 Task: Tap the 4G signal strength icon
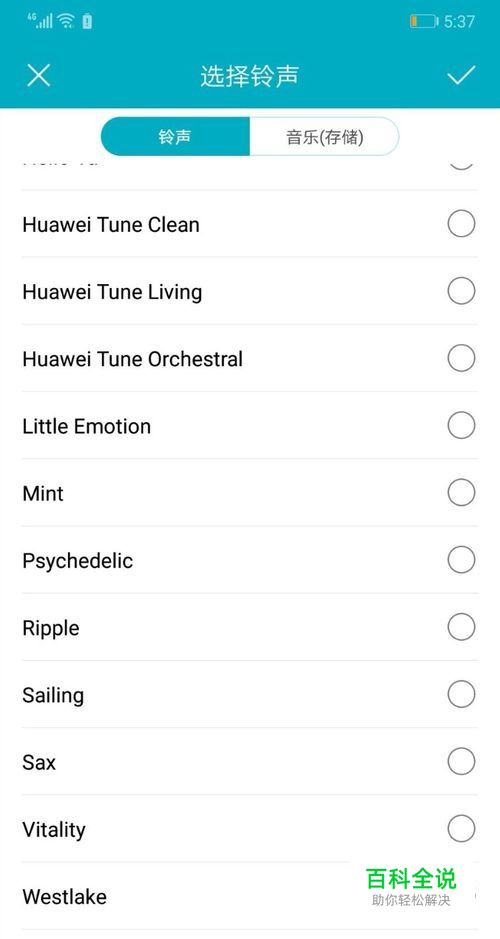[40, 20]
